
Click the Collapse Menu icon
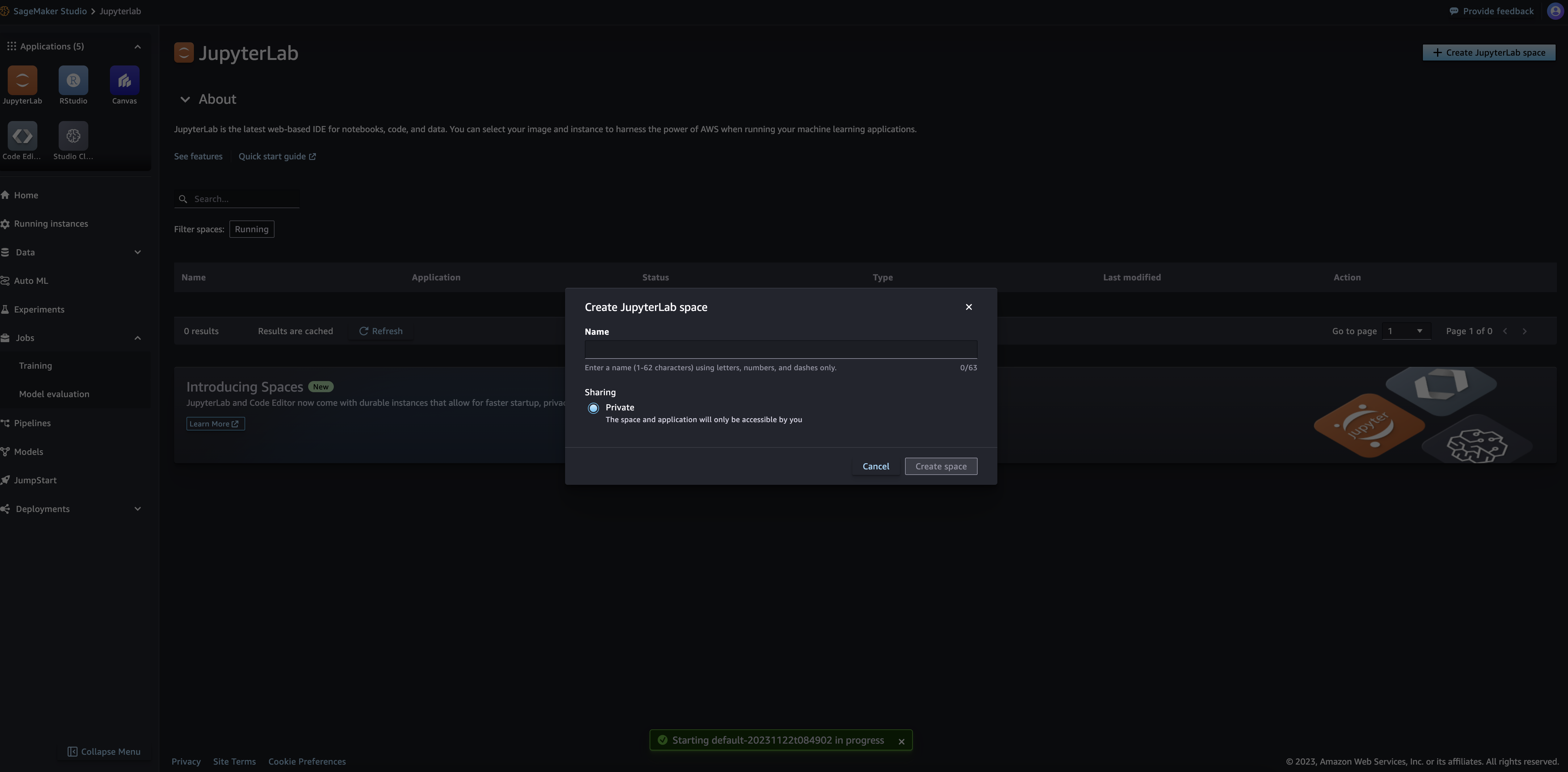pyautogui.click(x=73, y=752)
